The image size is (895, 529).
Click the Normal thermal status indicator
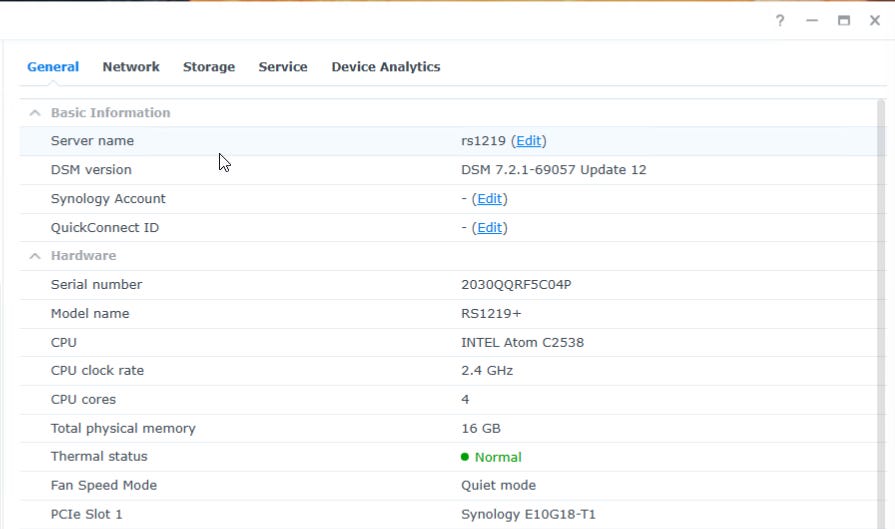pos(491,457)
